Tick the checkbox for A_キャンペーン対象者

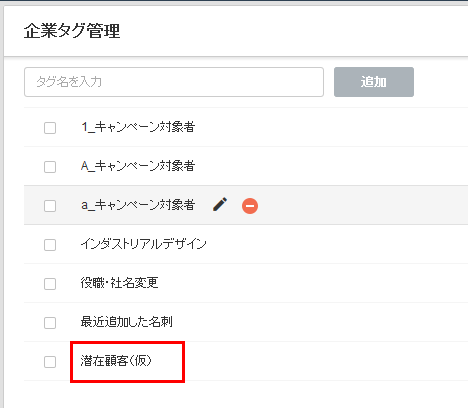coord(50,167)
